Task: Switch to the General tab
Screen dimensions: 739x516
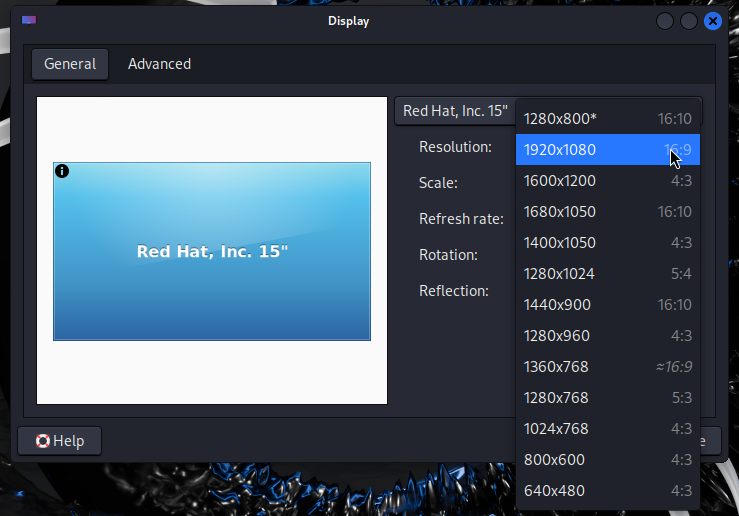Action: pos(70,64)
